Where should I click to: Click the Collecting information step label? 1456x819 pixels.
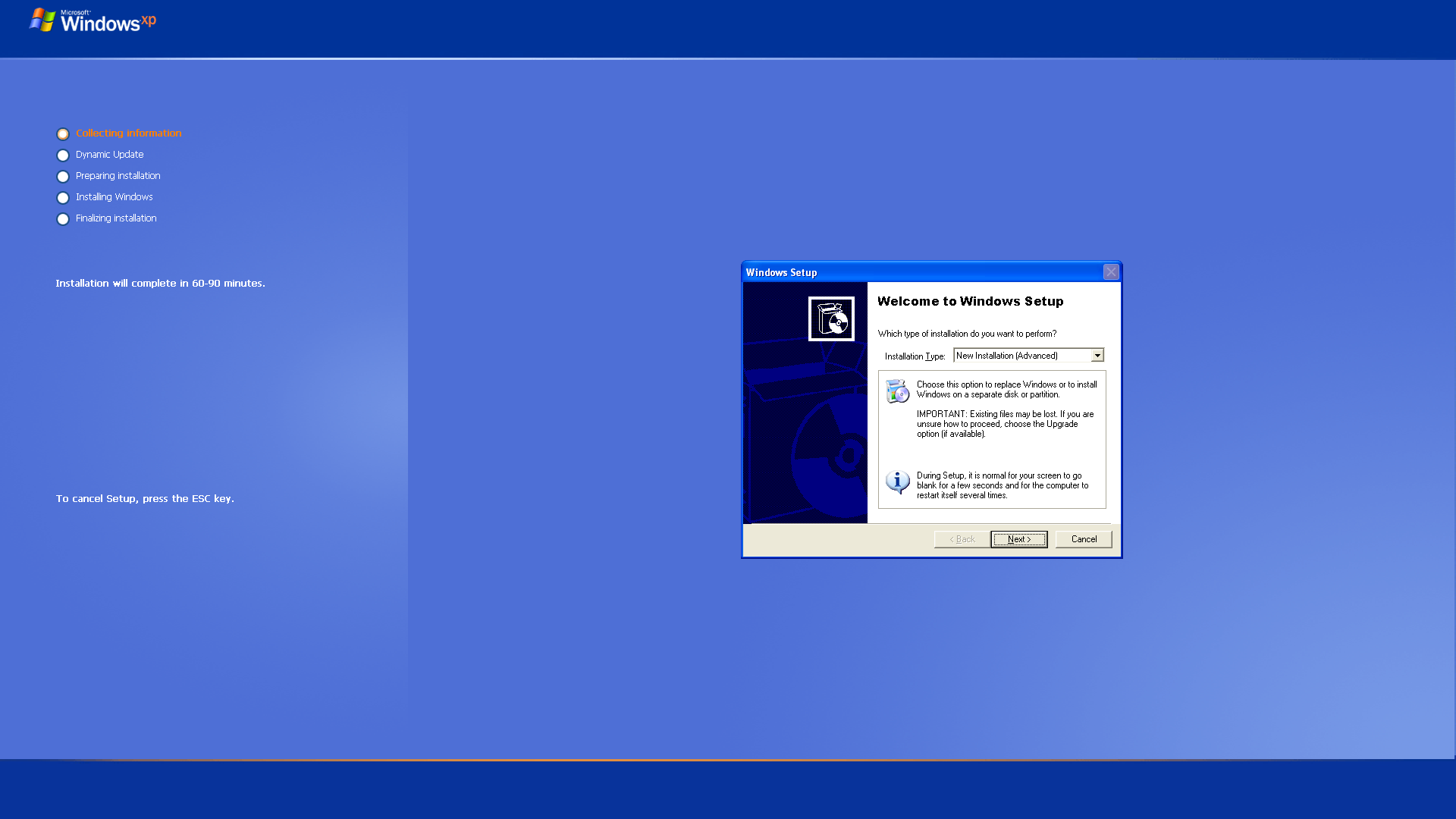[128, 133]
